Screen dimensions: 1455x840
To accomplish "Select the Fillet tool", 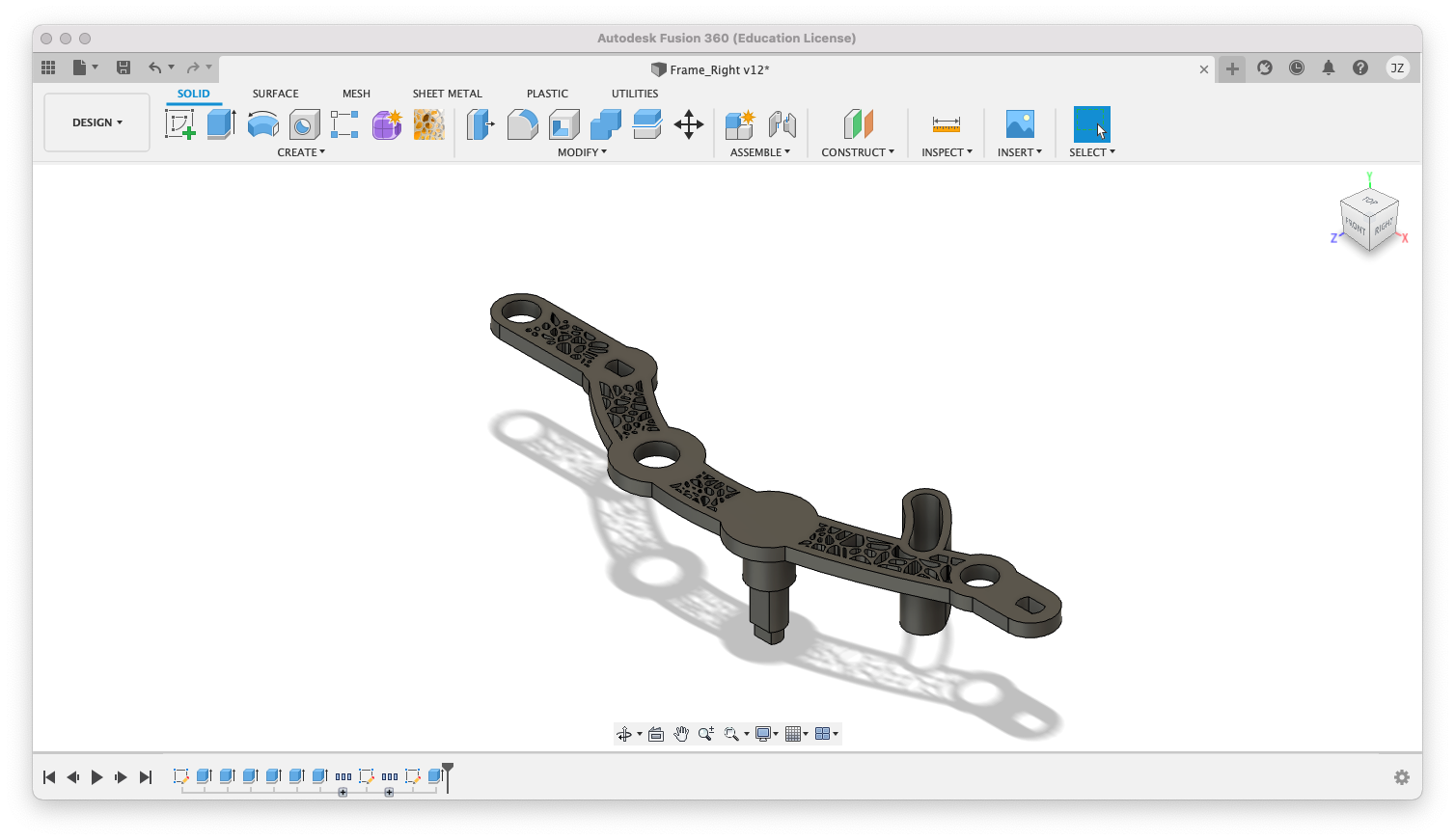I will [x=522, y=124].
